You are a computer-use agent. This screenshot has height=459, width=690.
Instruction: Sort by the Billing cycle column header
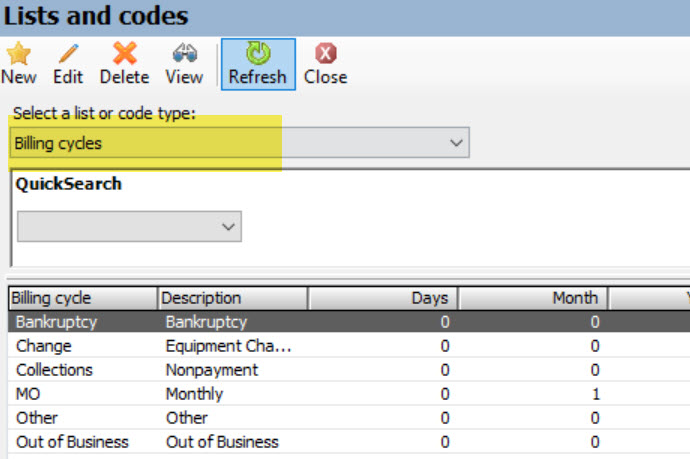pos(82,298)
